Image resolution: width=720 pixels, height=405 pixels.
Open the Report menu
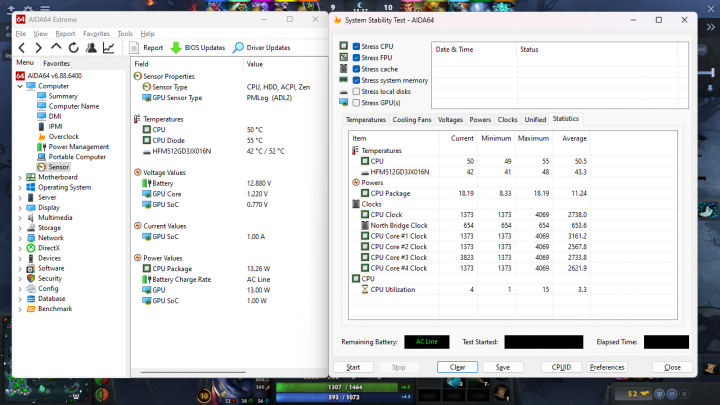tap(65, 34)
